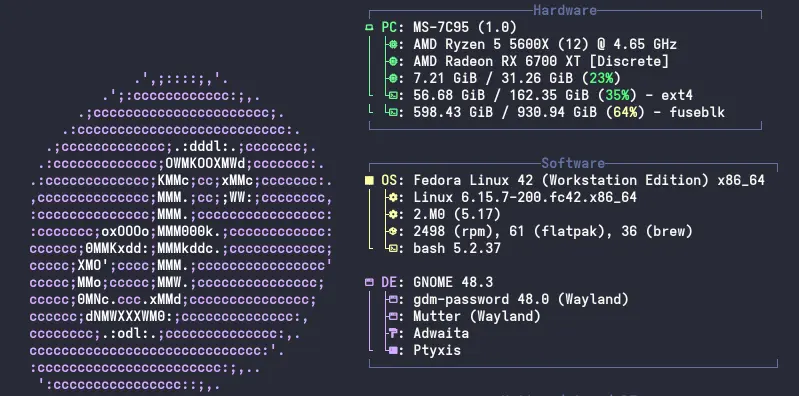The height and width of the screenshot is (396, 799).
Task: Click the Fedora ASCII art logo
Action: 181,232
